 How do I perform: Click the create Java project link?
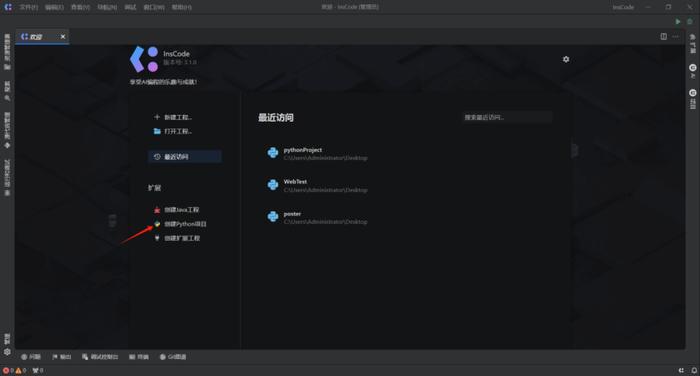click(177, 210)
